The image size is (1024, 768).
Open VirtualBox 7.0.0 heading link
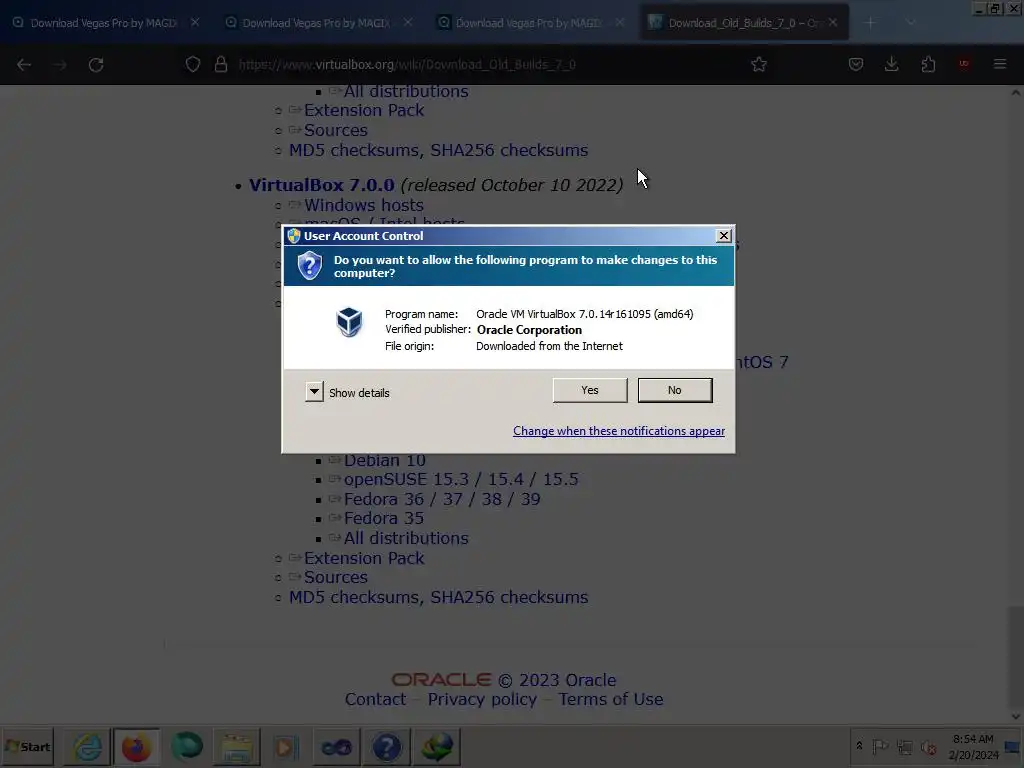321,185
